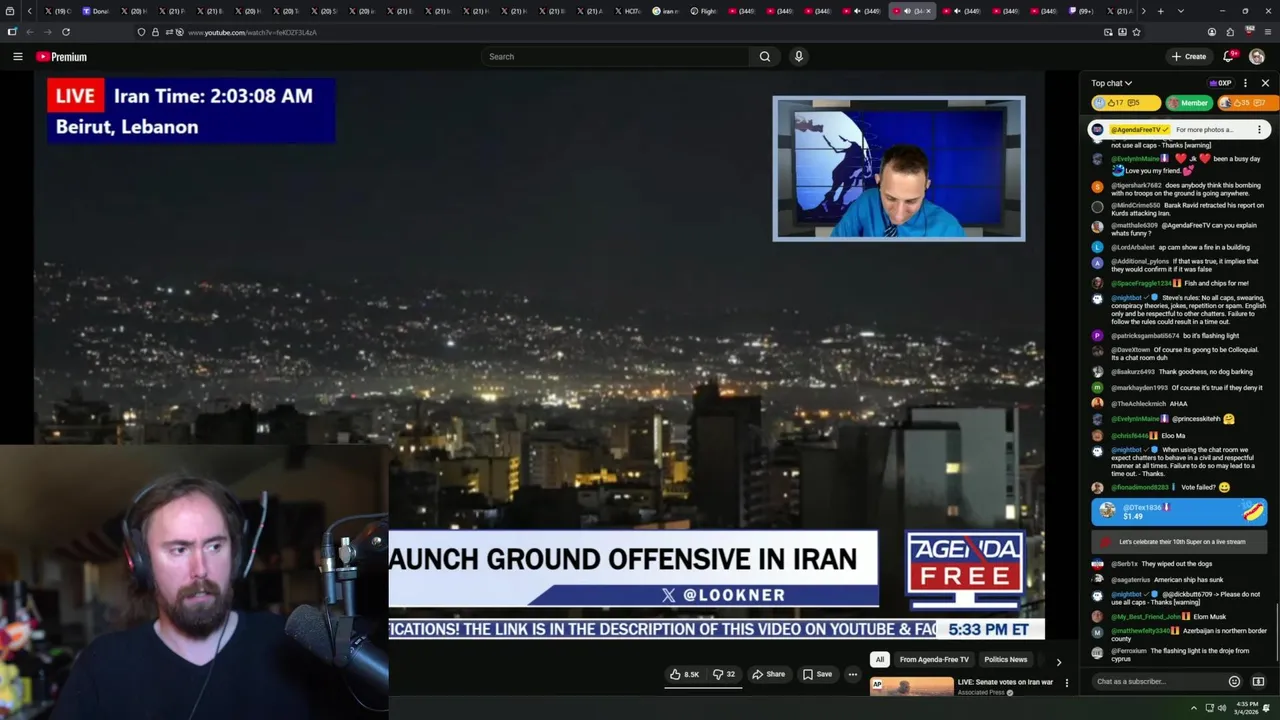Viewport: 1280px width, 720px height.
Task: Open @SpaceFraggle1234 chat username
Action: [1141, 283]
